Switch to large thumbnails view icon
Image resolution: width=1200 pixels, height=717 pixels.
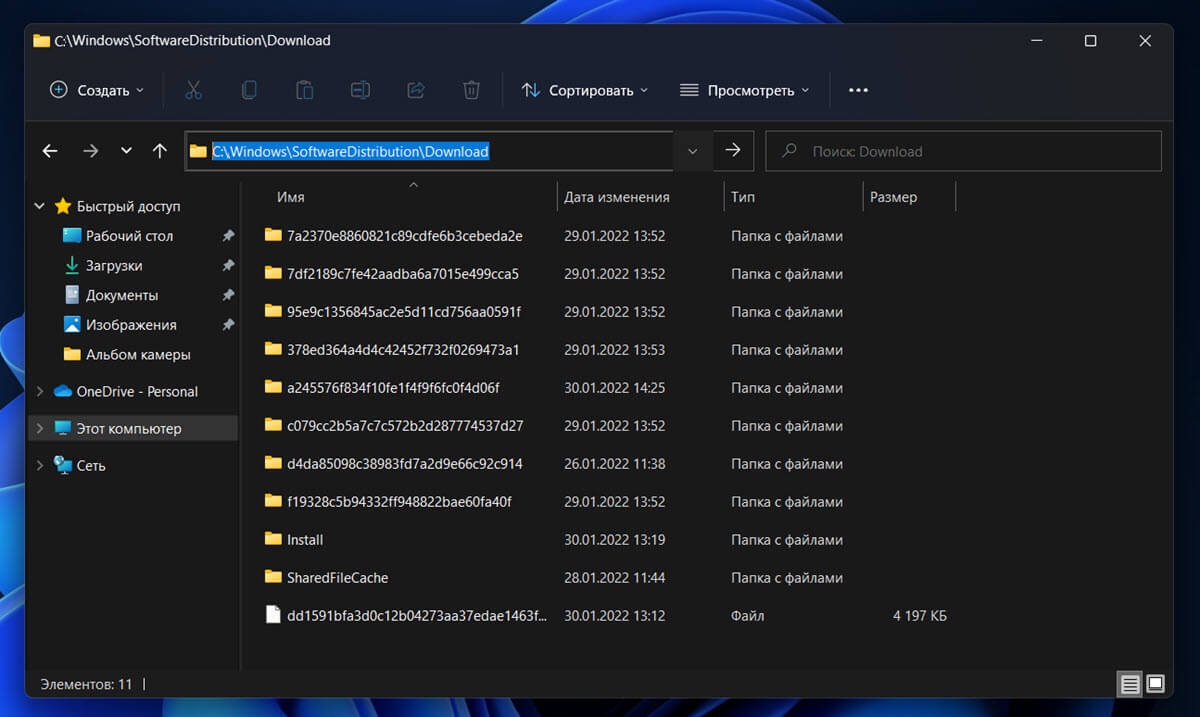click(1155, 685)
